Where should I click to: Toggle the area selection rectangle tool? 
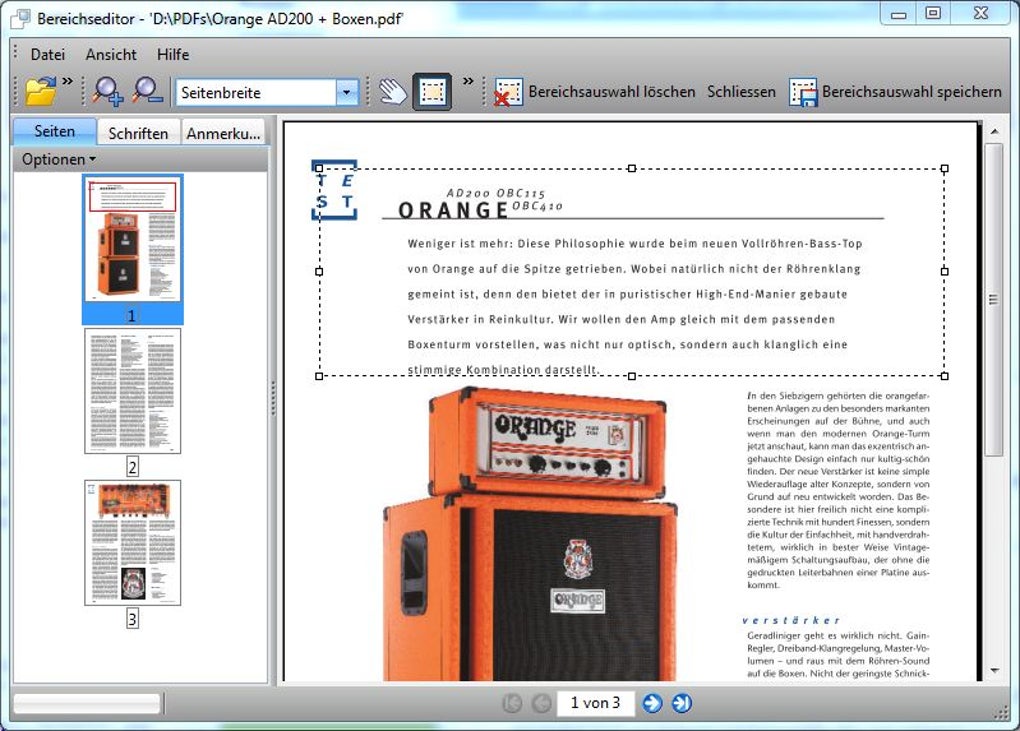click(432, 92)
